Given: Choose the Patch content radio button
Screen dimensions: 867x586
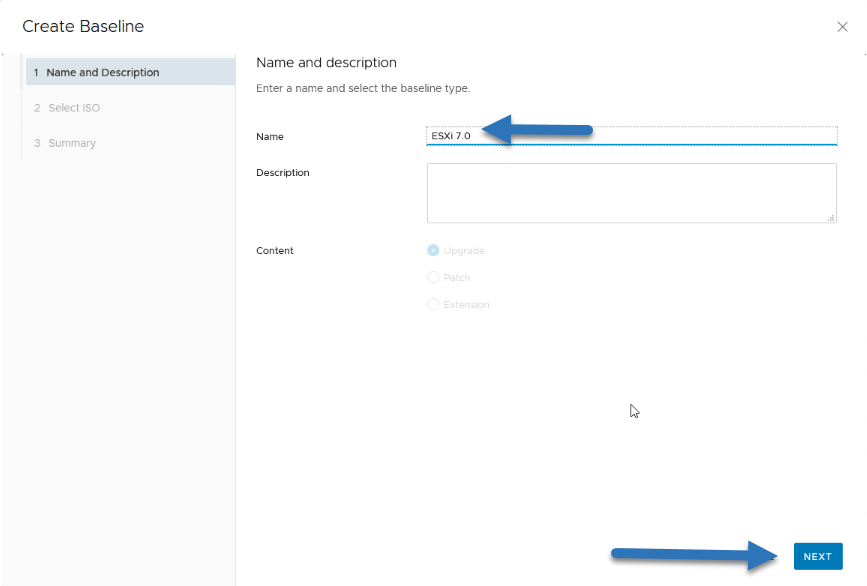Looking at the screenshot, I should (433, 277).
